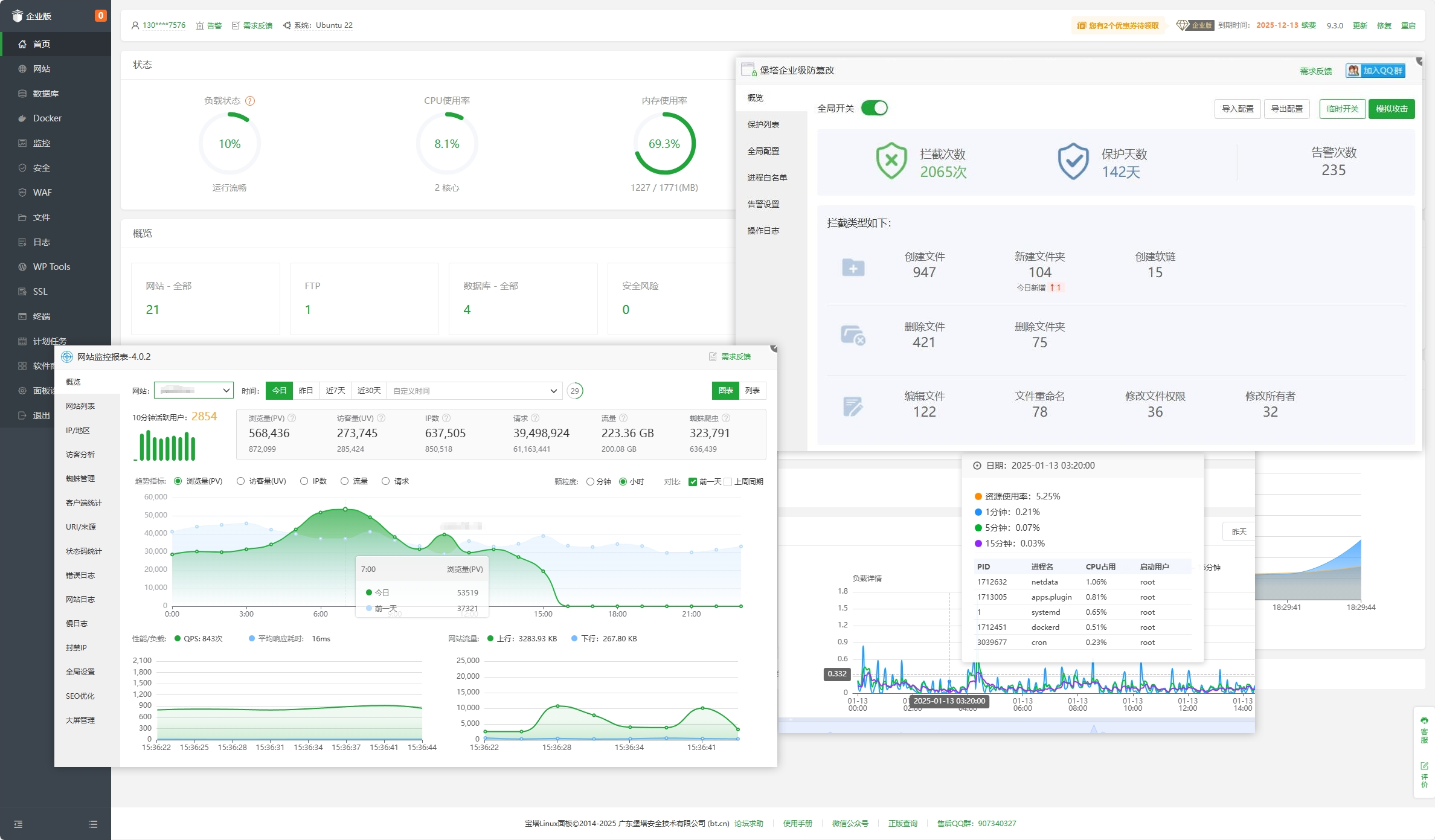This screenshot has width=1435, height=840.
Task: Click the 论坛求助 footer link
Action: pos(748,824)
